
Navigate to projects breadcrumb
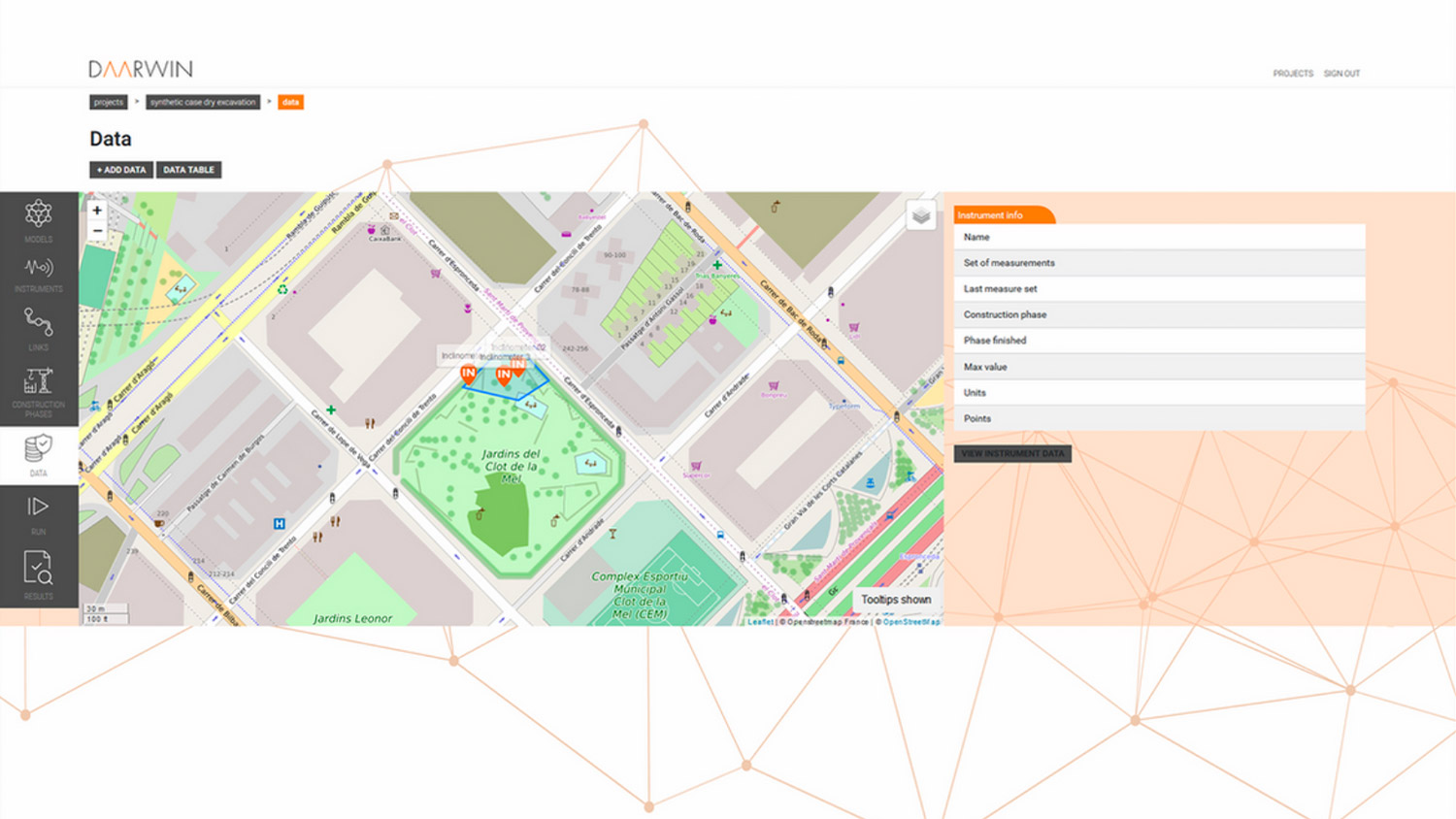coord(109,102)
